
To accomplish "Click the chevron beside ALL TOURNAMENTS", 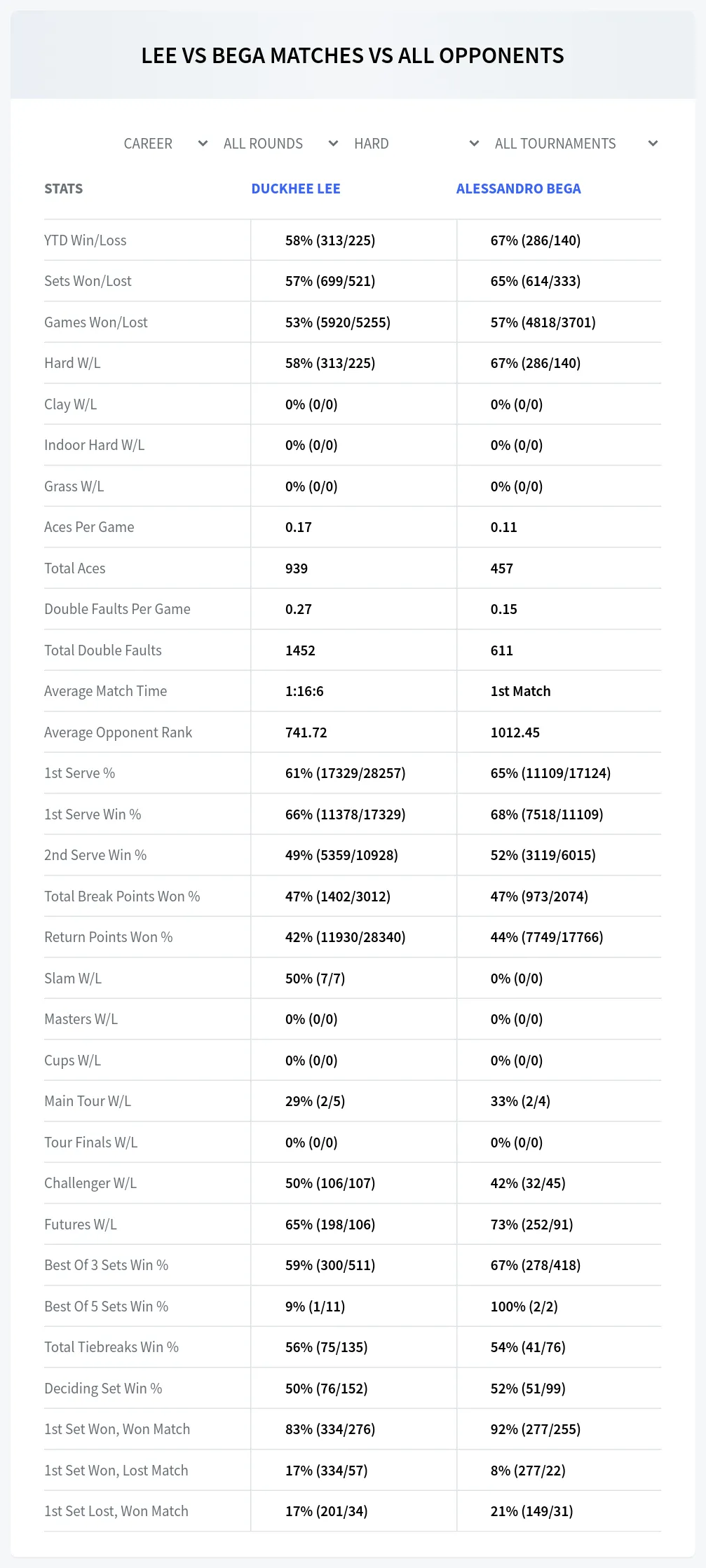I will click(653, 144).
